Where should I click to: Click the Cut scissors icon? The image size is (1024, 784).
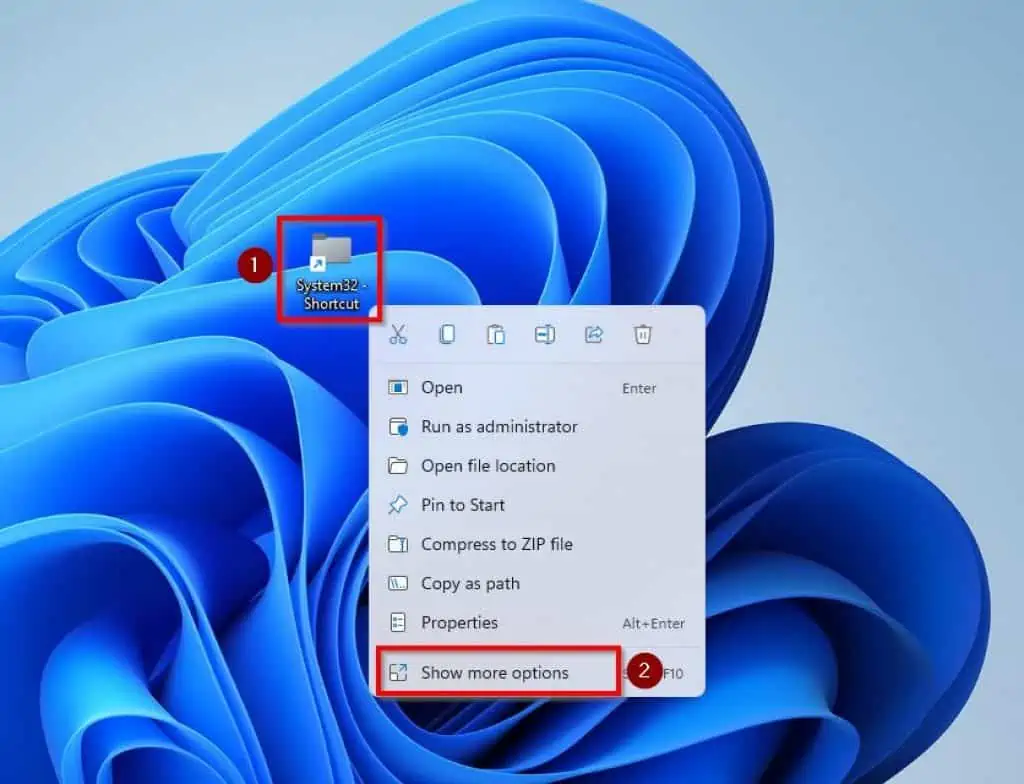[398, 335]
